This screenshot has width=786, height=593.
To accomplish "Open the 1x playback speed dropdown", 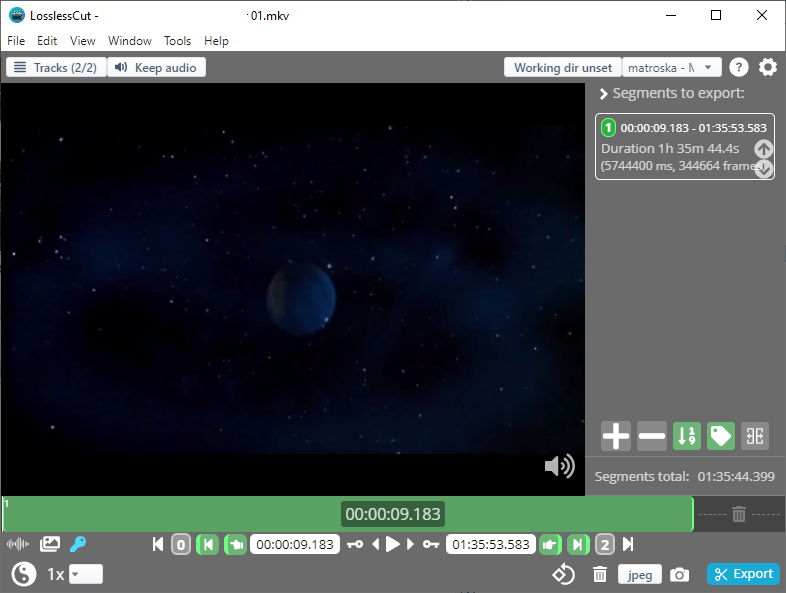I will pyautogui.click(x=86, y=574).
